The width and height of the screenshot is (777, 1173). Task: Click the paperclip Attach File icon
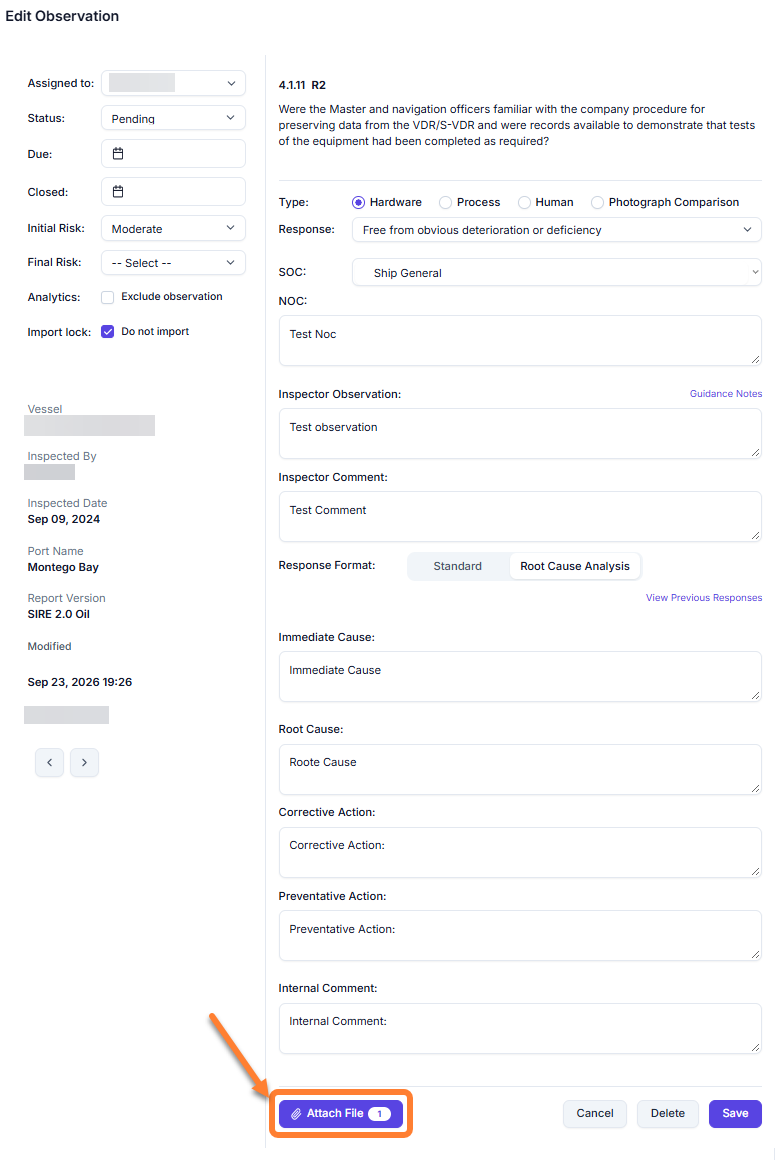(296, 1114)
